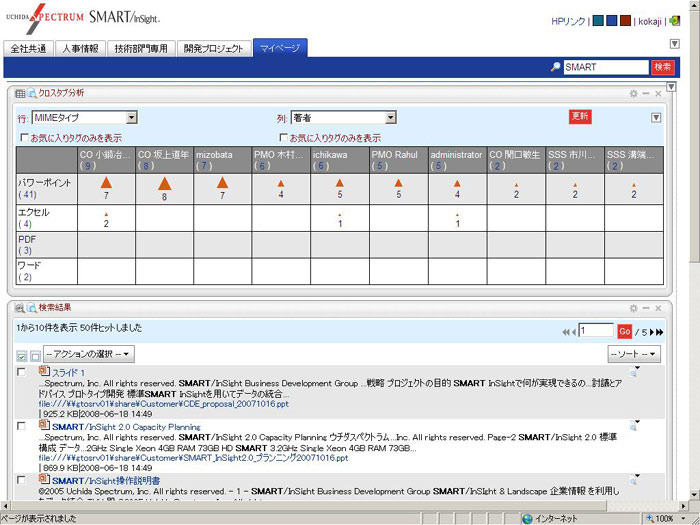
Task: Go to first results page arrow
Action: coord(566,332)
